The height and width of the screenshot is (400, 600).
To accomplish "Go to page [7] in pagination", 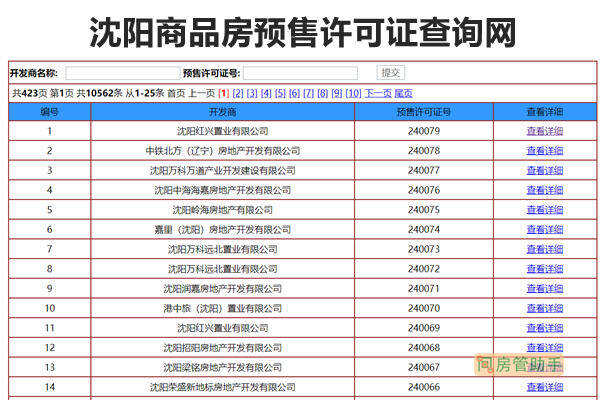I will [x=309, y=93].
